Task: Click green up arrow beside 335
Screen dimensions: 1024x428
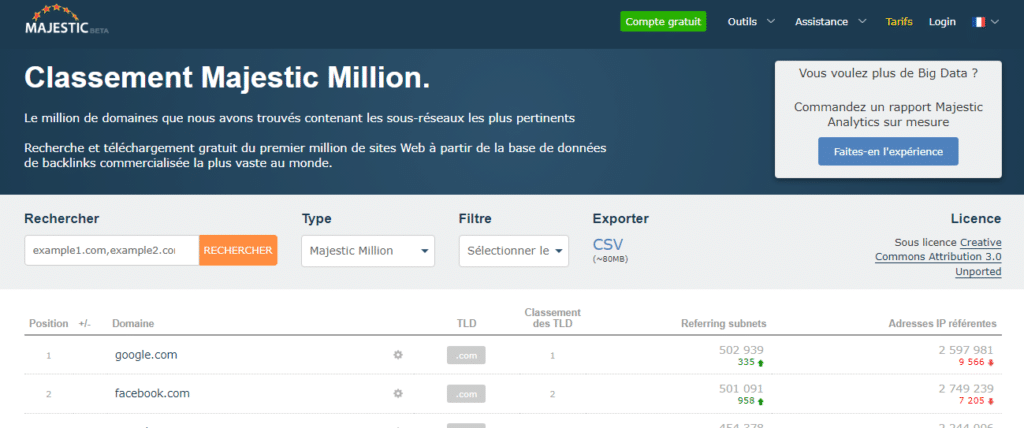Action: click(x=760, y=363)
